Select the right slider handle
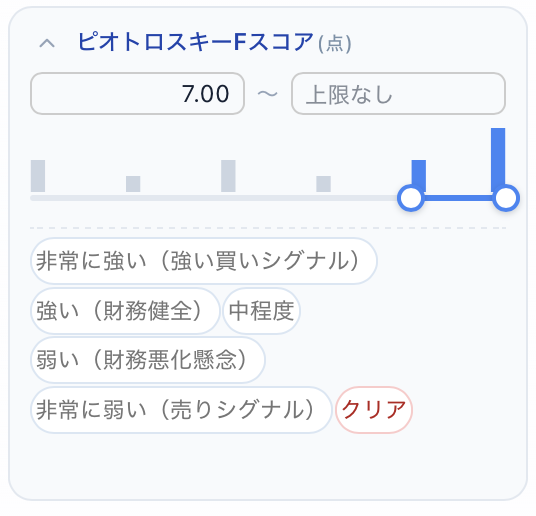This screenshot has height=516, width=536. click(x=506, y=198)
